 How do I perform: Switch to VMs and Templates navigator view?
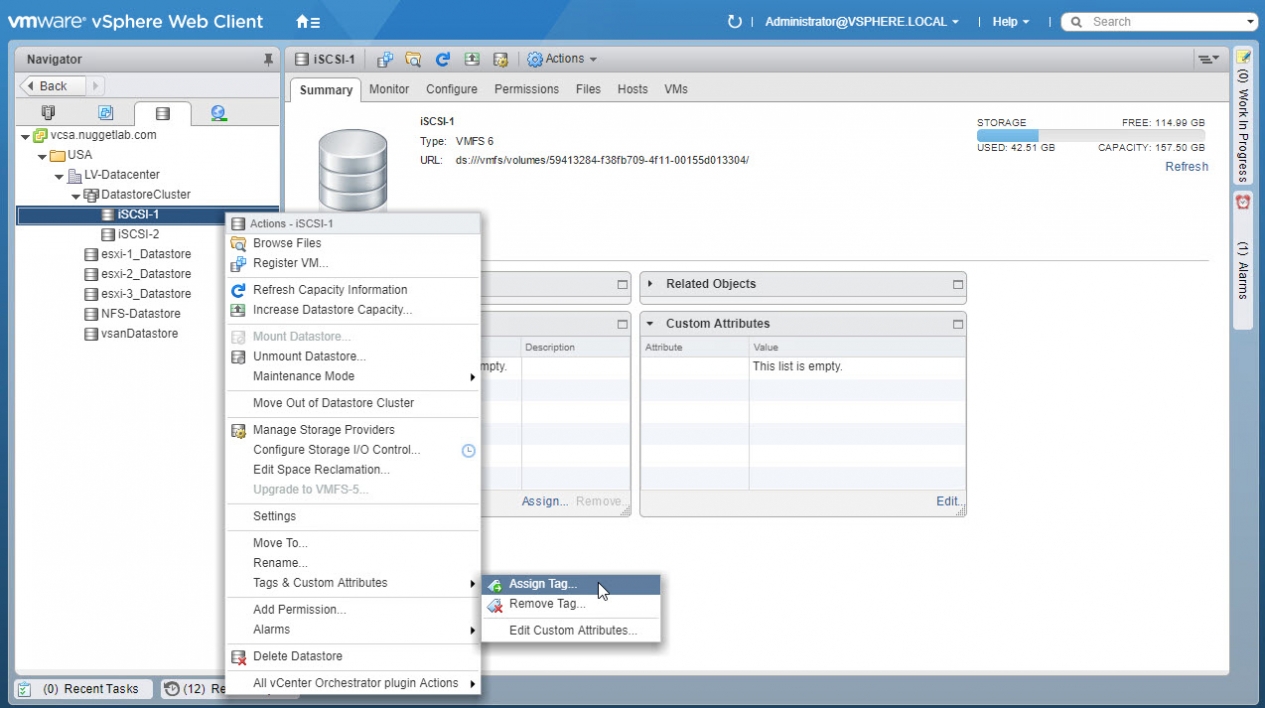coord(105,113)
